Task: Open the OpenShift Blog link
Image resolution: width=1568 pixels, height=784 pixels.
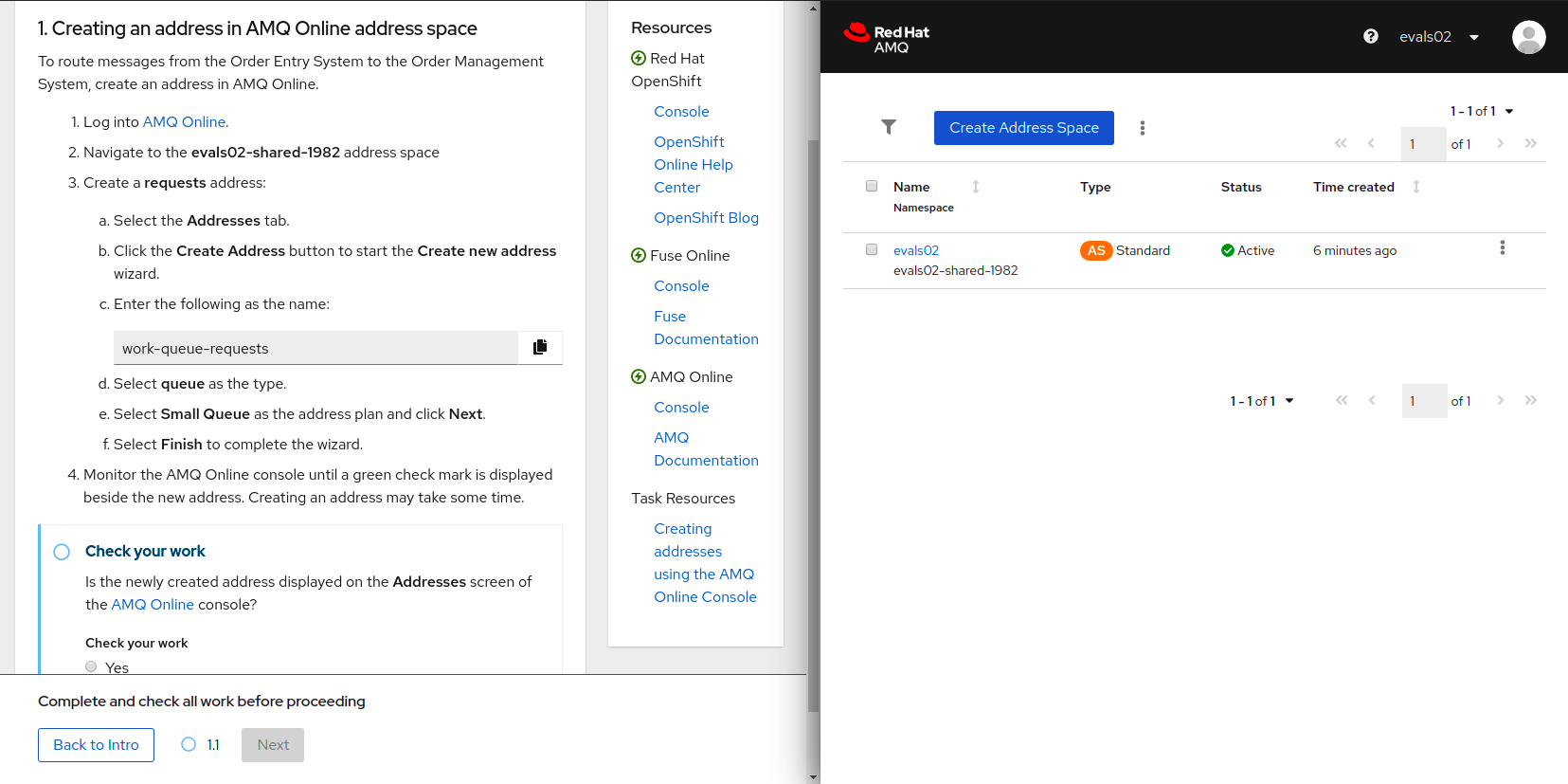Action: coord(706,217)
